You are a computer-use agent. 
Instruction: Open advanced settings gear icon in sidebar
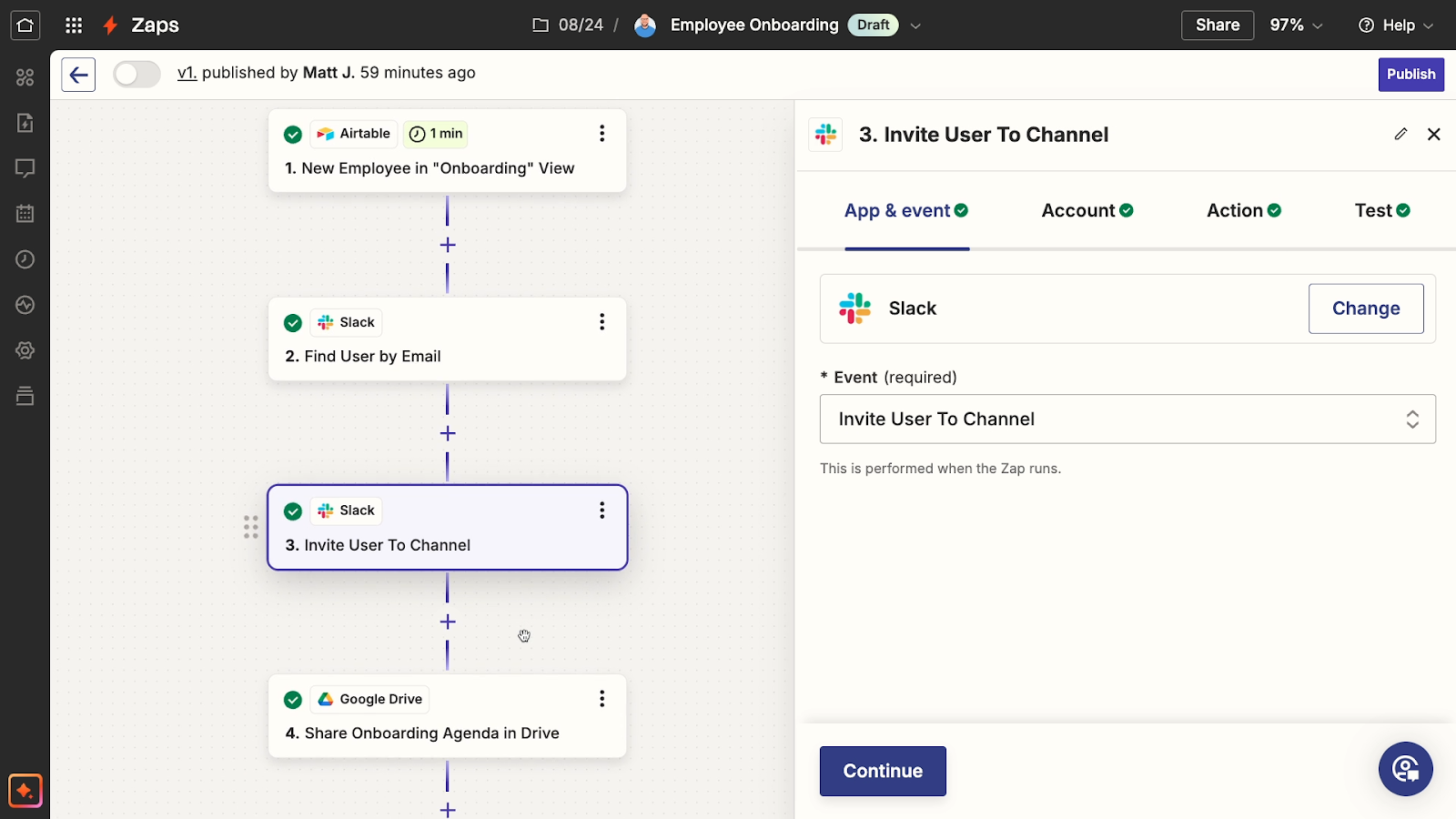pos(25,350)
